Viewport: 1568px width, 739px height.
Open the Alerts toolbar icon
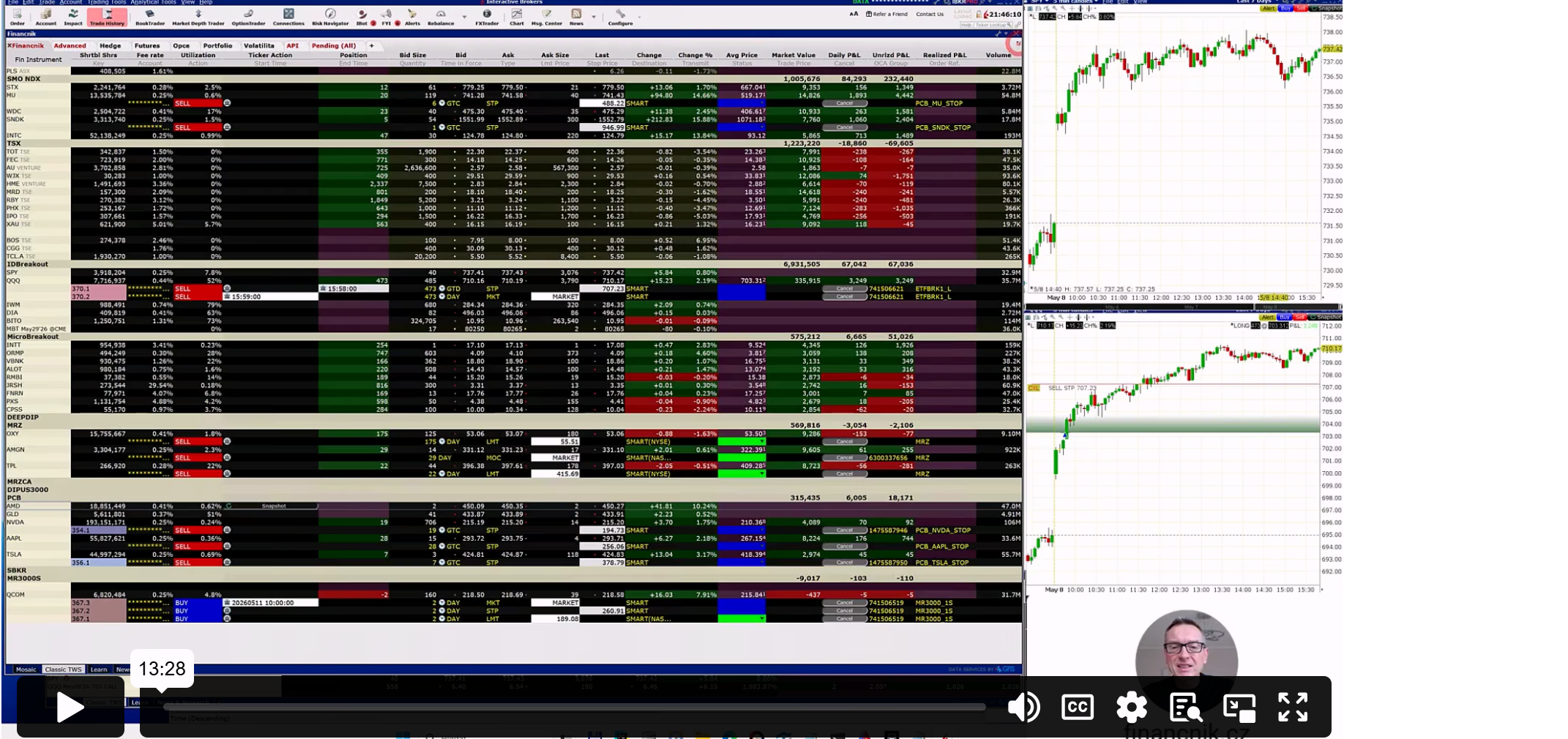pyautogui.click(x=412, y=17)
